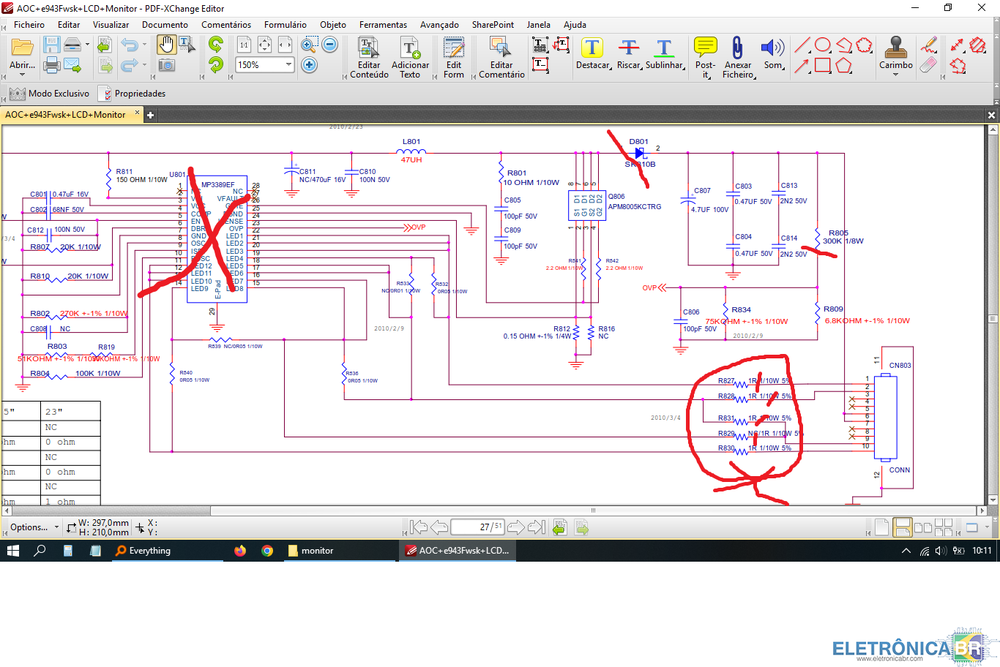This screenshot has width=1000, height=667.
Task: Choose the Post-it sticky note tool
Action: [x=705, y=47]
